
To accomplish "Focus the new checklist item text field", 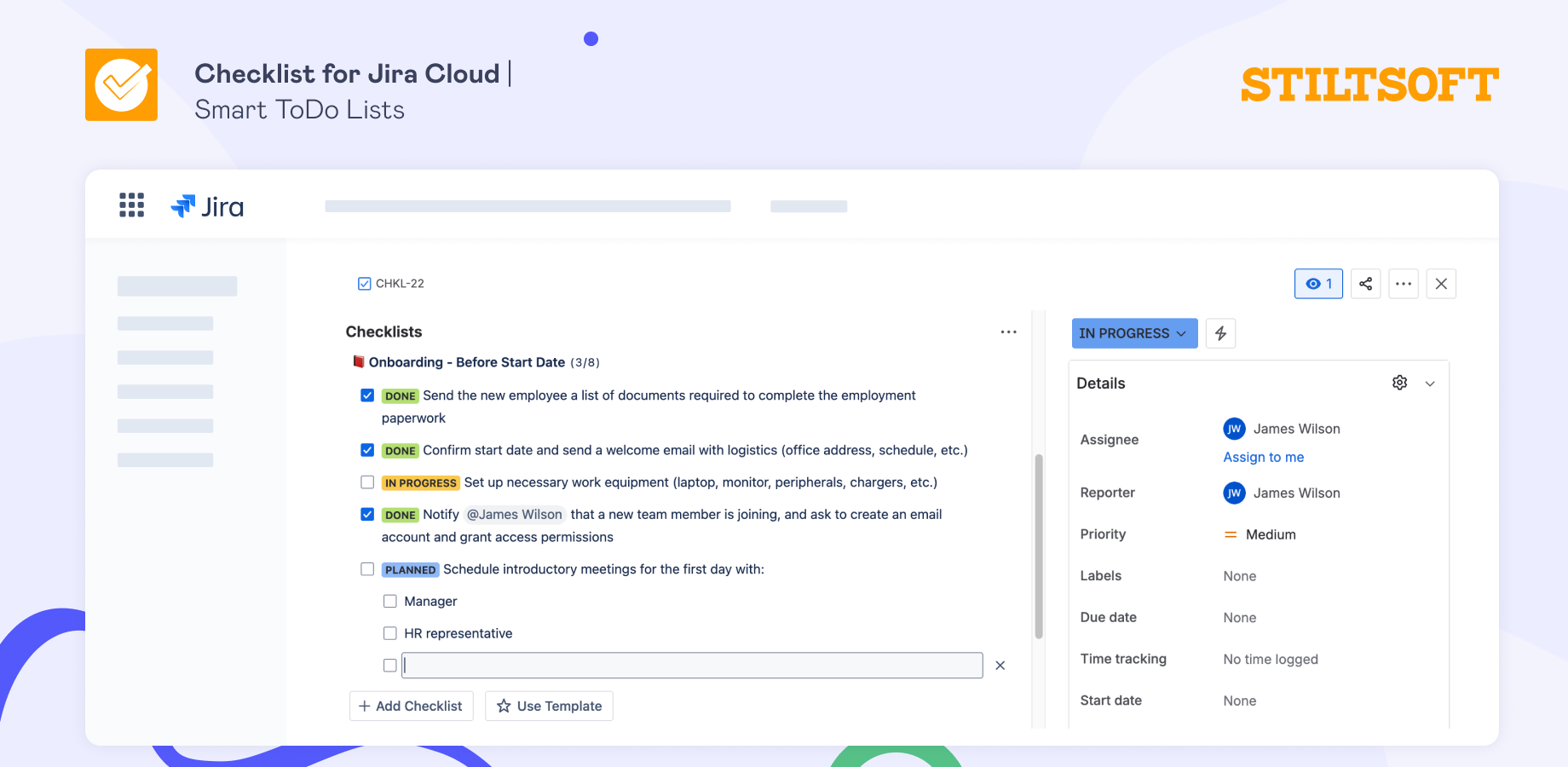I will [x=692, y=666].
